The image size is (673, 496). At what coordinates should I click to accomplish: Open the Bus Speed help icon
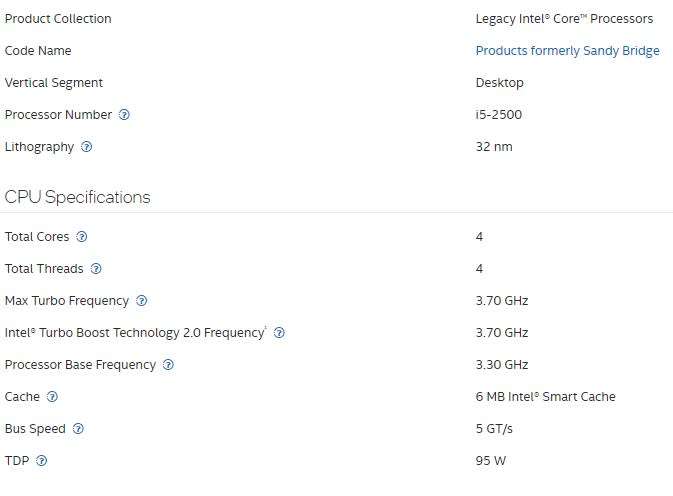[78, 429]
